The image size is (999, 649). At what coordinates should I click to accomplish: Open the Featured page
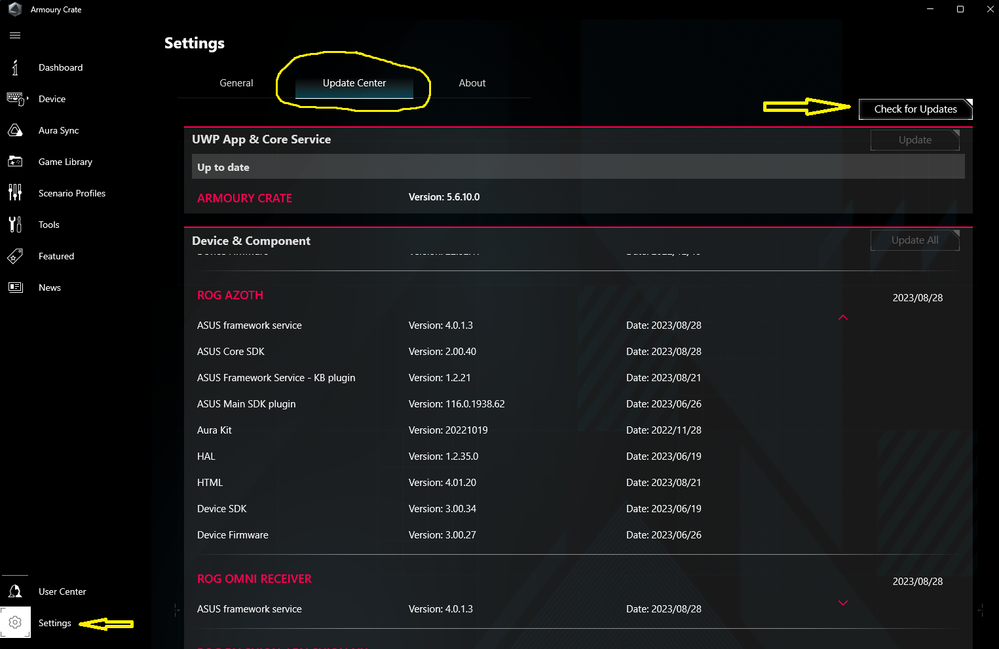(56, 256)
